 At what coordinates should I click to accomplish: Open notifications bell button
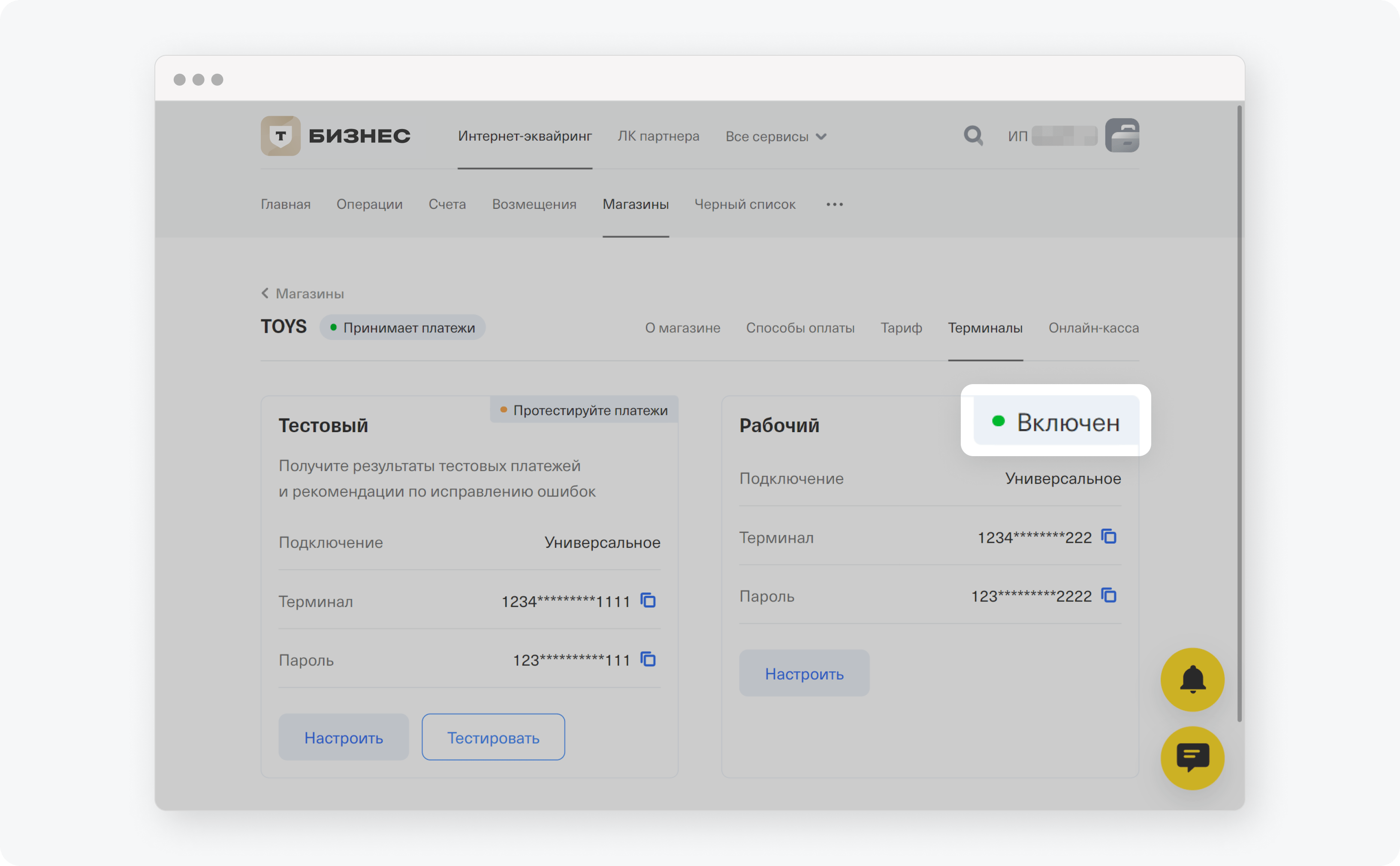(x=1192, y=679)
